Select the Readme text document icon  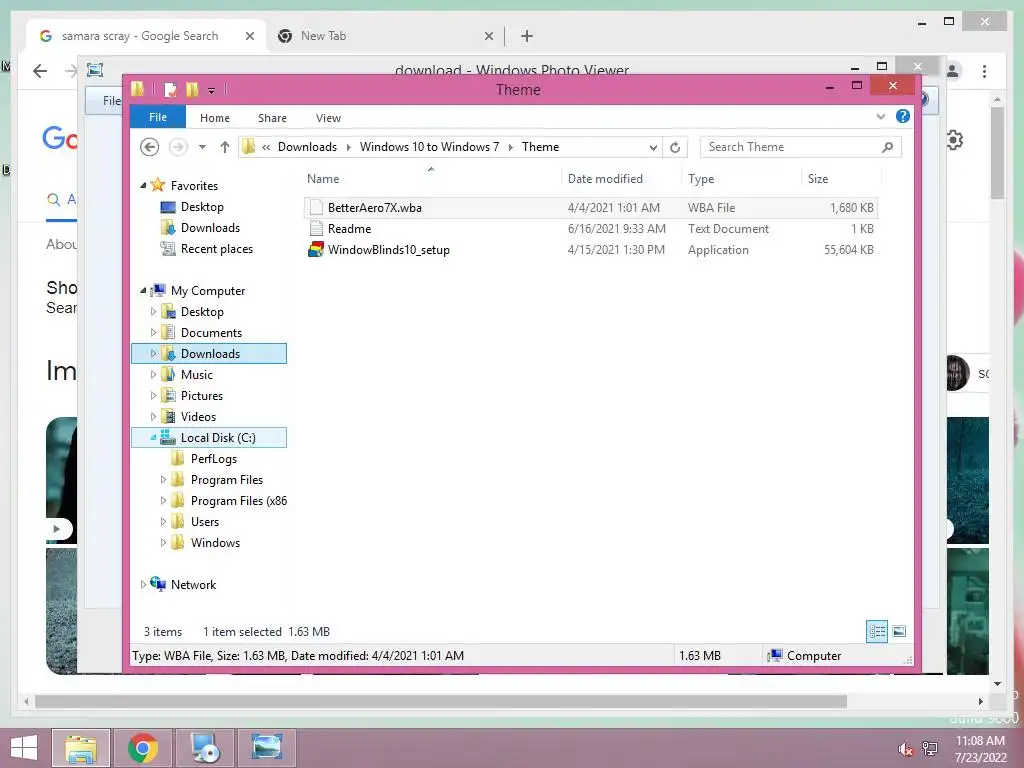tap(316, 229)
